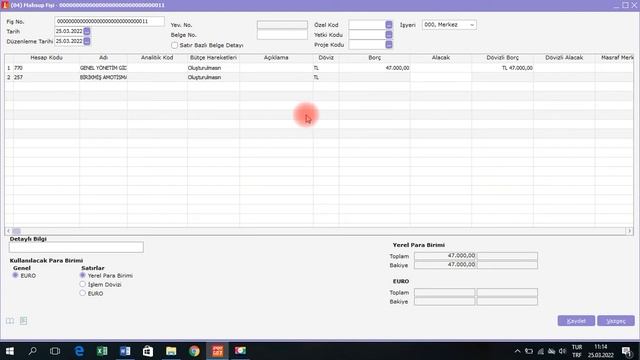640x360 pixels.
Task: Click the Özel Kod input field
Action: (x=367, y=25)
